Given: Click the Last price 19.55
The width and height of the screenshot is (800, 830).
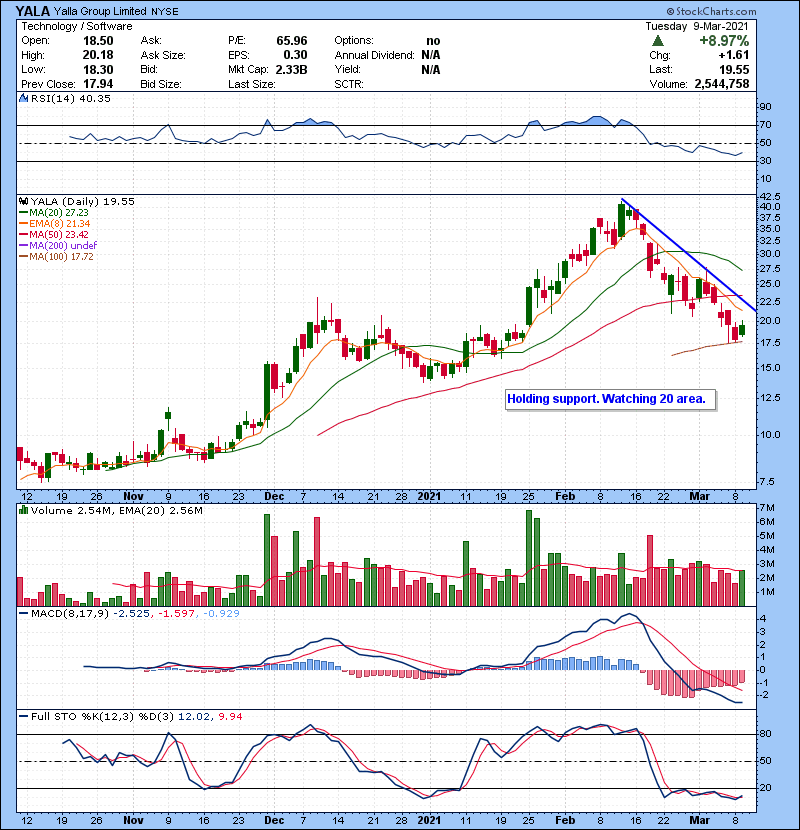Looking at the screenshot, I should click(734, 70).
